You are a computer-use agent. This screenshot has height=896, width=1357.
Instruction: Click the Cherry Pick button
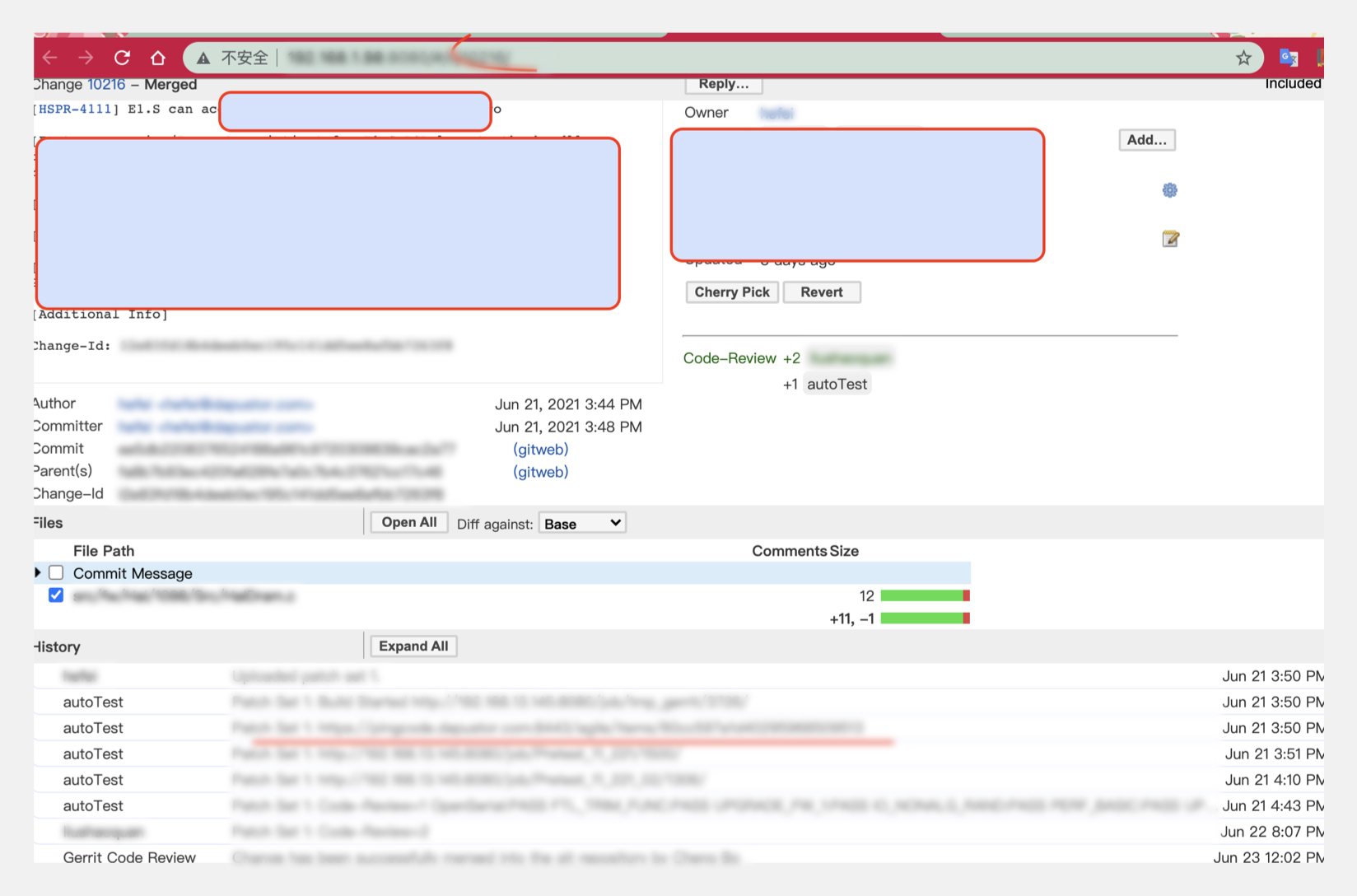731,292
